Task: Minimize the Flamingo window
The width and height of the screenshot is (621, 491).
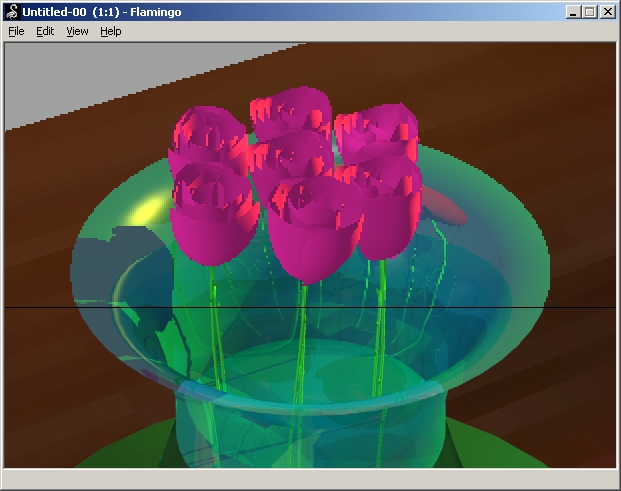Action: [x=572, y=12]
